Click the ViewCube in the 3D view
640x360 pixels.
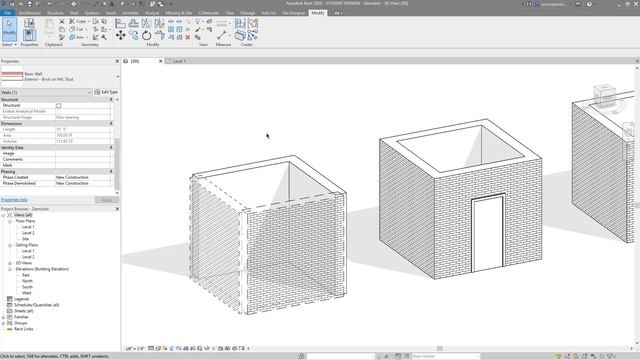coord(605,97)
